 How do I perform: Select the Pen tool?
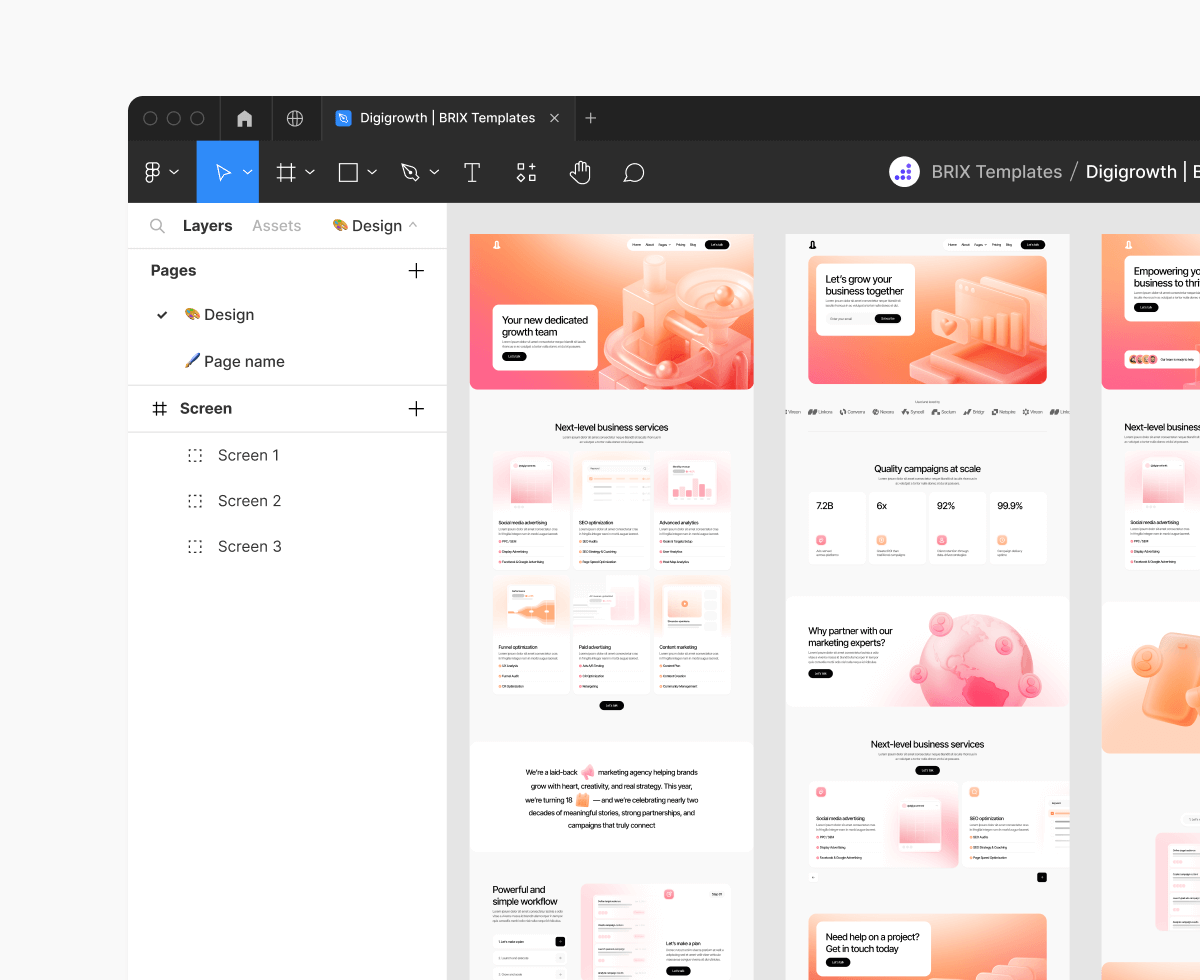coord(410,172)
